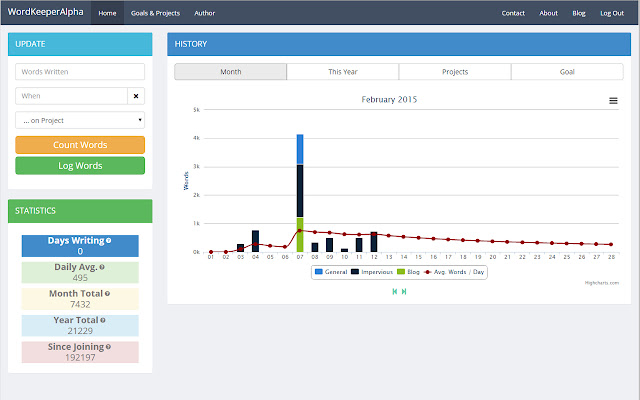This screenshot has width=640, height=400.
Task: Click the Days Writing help icon
Action: tap(108, 240)
